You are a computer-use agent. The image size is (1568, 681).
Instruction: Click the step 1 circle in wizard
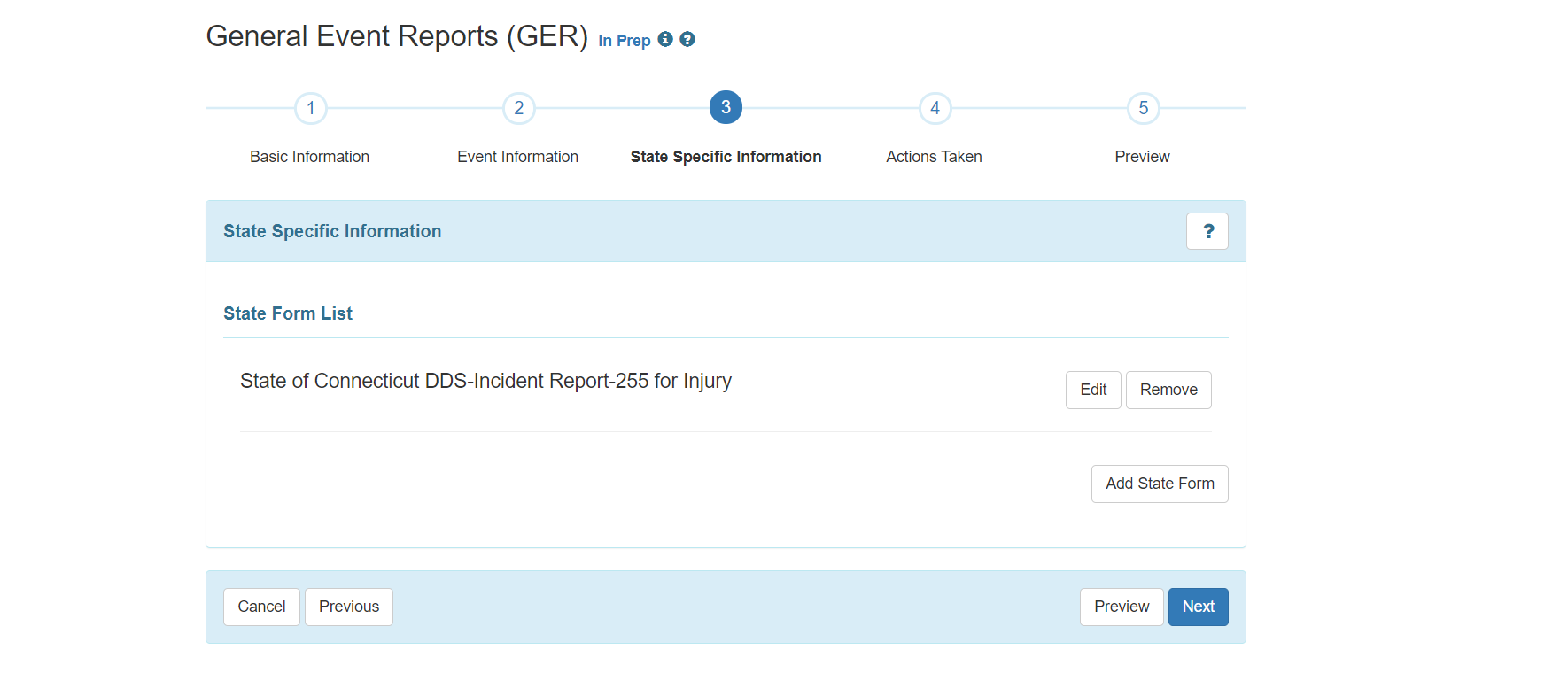pos(311,108)
